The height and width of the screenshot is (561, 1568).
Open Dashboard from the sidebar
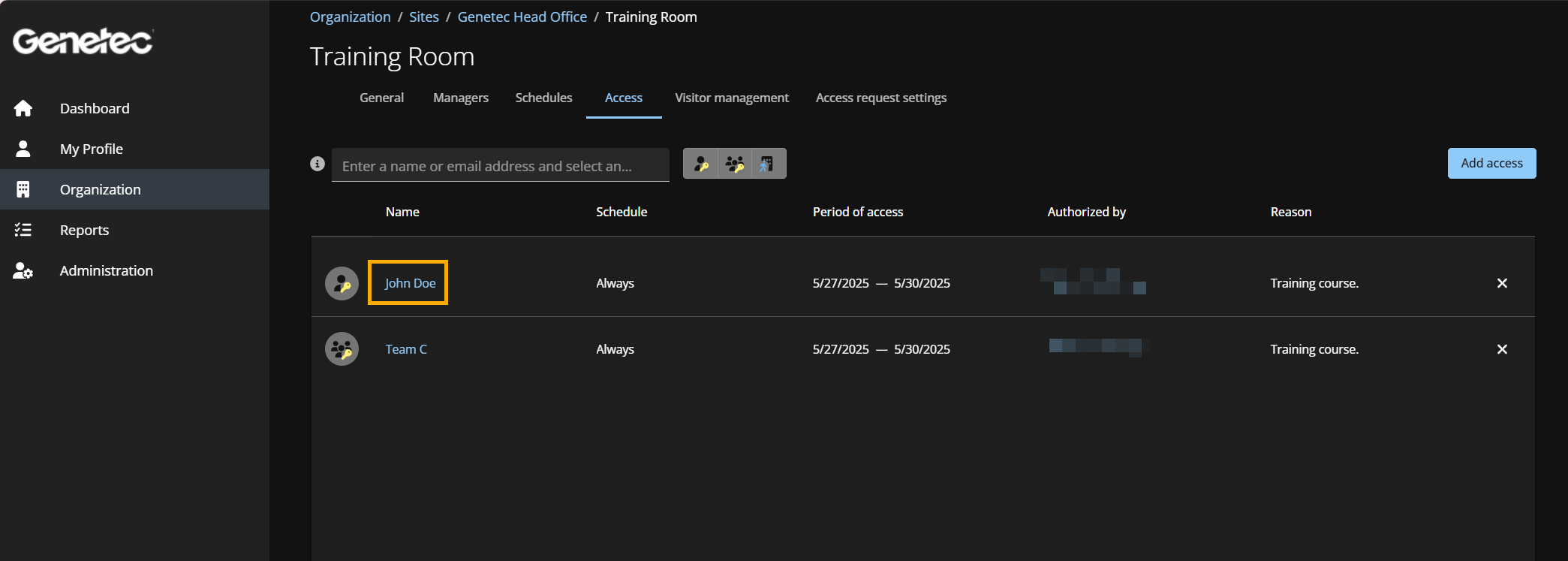pos(95,109)
